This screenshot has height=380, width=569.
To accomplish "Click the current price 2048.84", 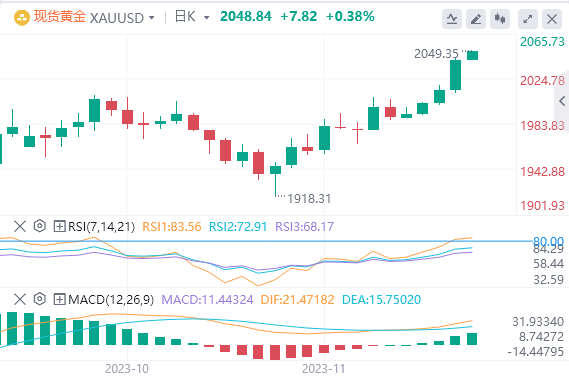I will [246, 16].
